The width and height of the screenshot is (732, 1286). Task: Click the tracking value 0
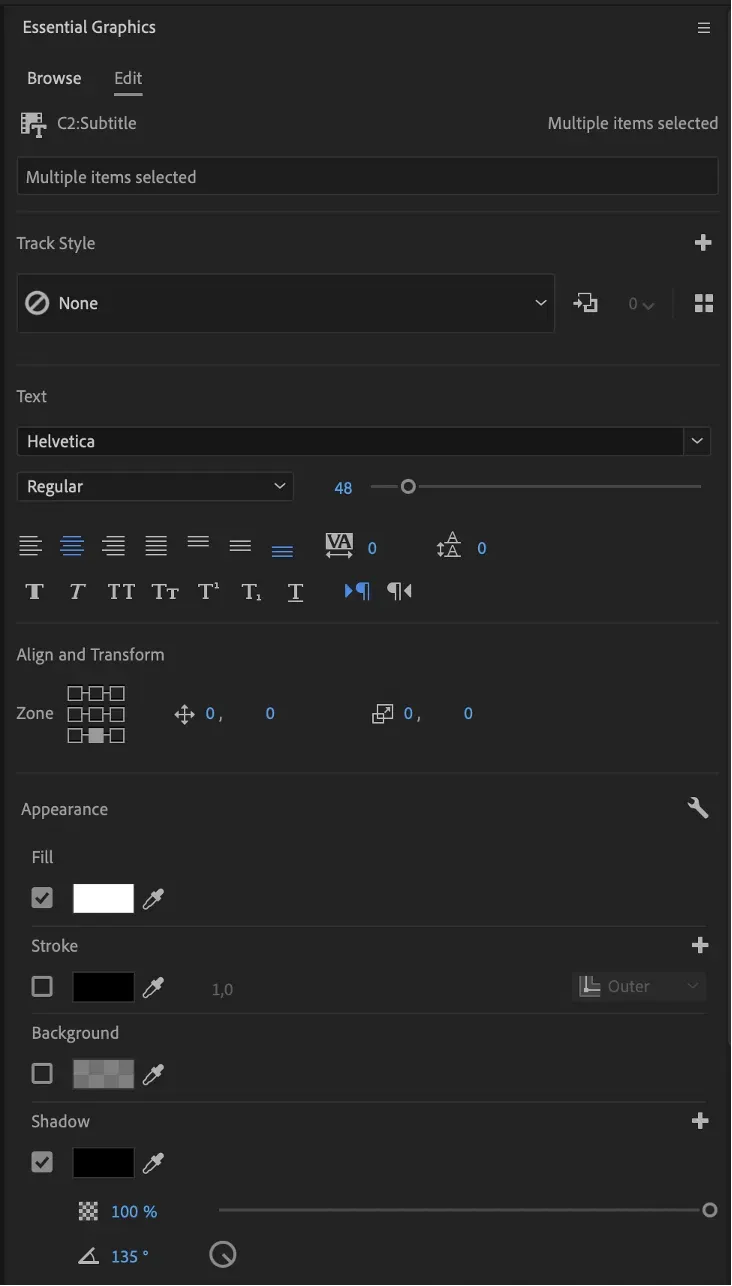pos(372,548)
